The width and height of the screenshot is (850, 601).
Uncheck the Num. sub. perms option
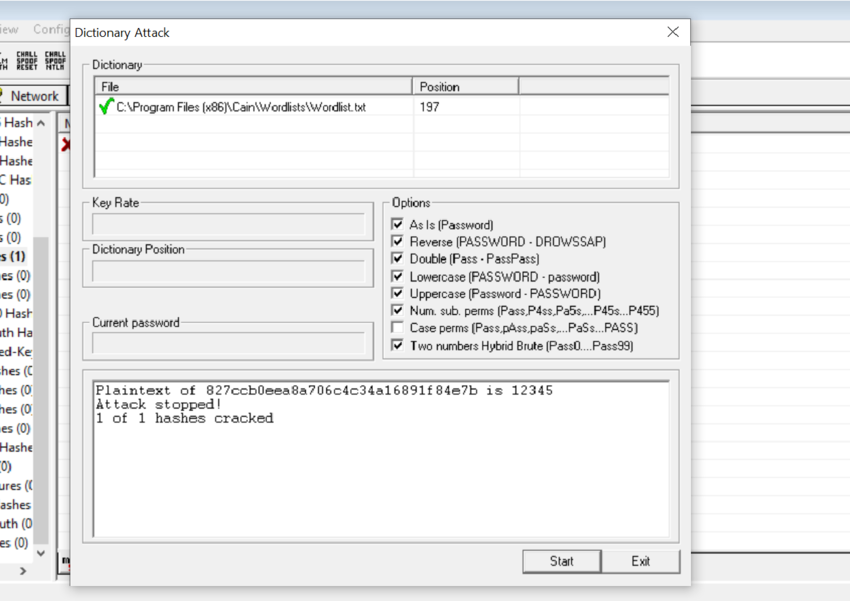[x=398, y=311]
